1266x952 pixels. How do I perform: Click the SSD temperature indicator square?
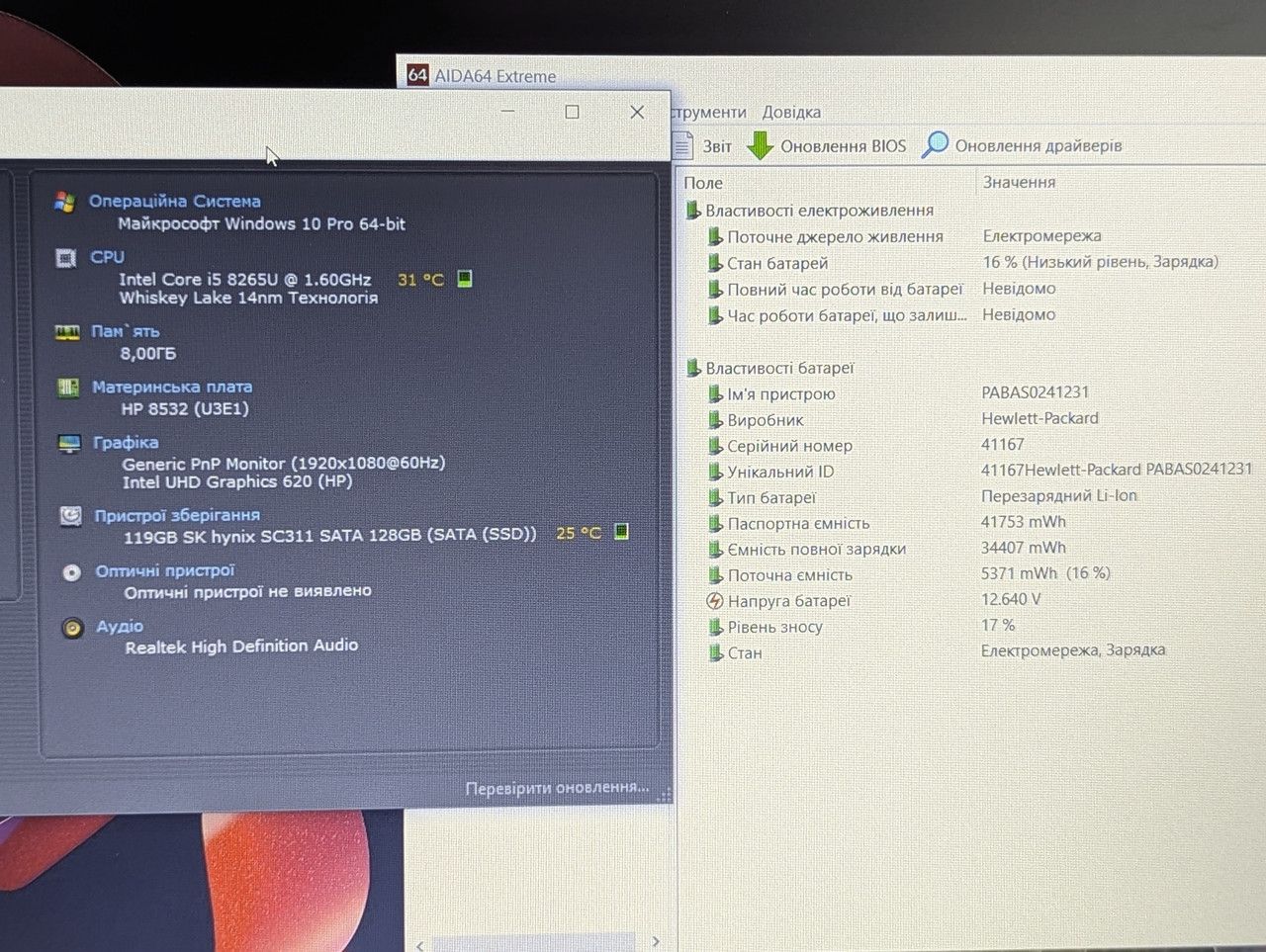pyautogui.click(x=621, y=532)
